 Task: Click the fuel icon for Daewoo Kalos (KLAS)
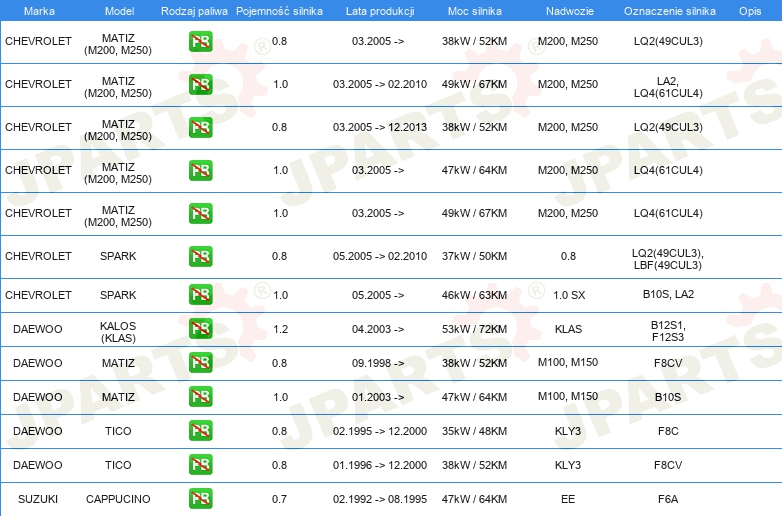click(x=200, y=329)
